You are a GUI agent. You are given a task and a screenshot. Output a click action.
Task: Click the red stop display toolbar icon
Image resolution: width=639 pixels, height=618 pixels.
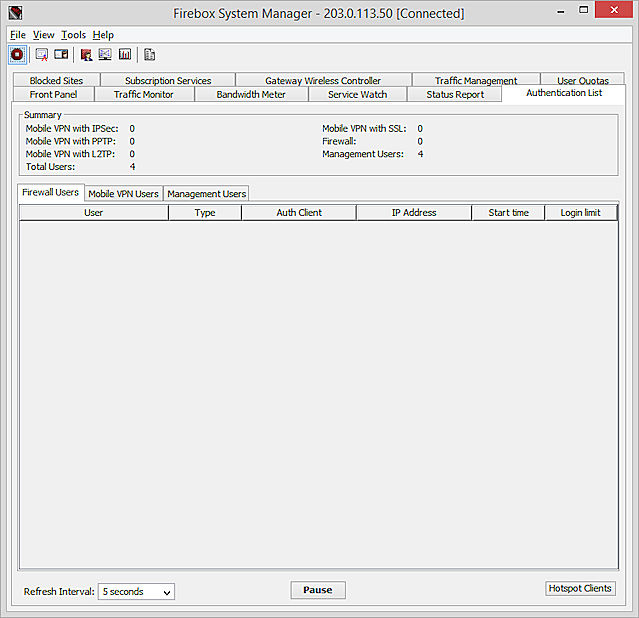pos(17,54)
